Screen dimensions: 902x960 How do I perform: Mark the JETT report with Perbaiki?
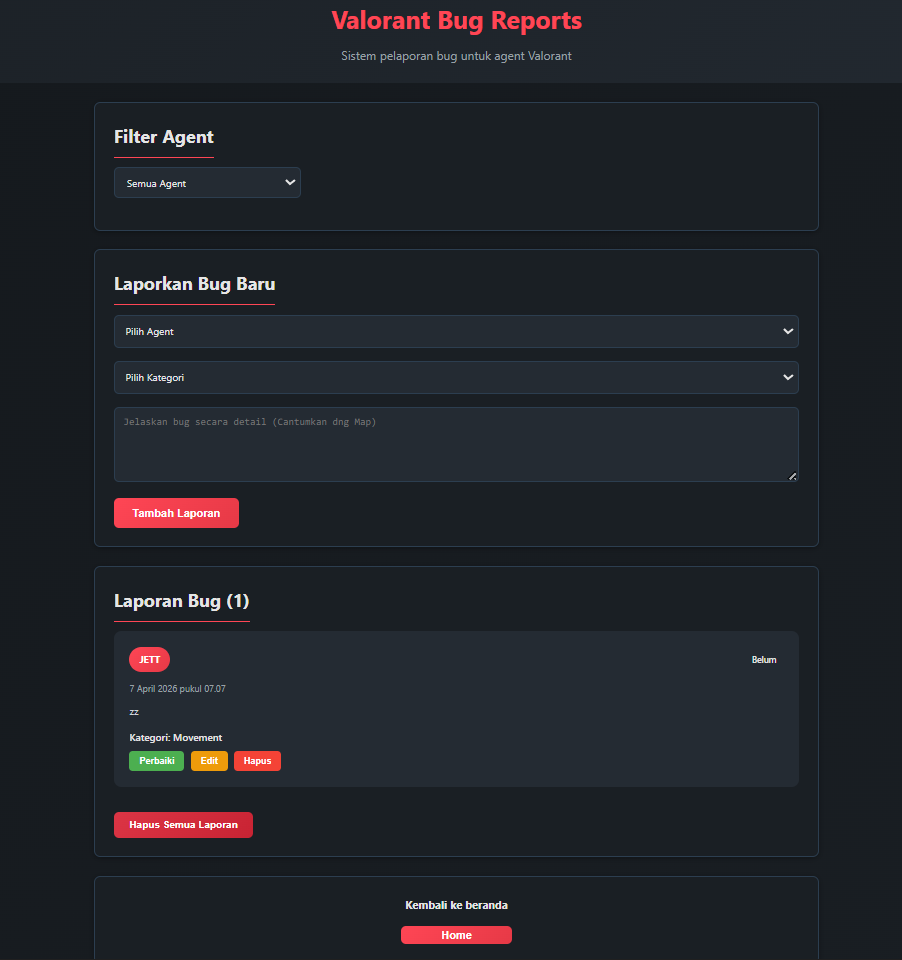pos(157,761)
